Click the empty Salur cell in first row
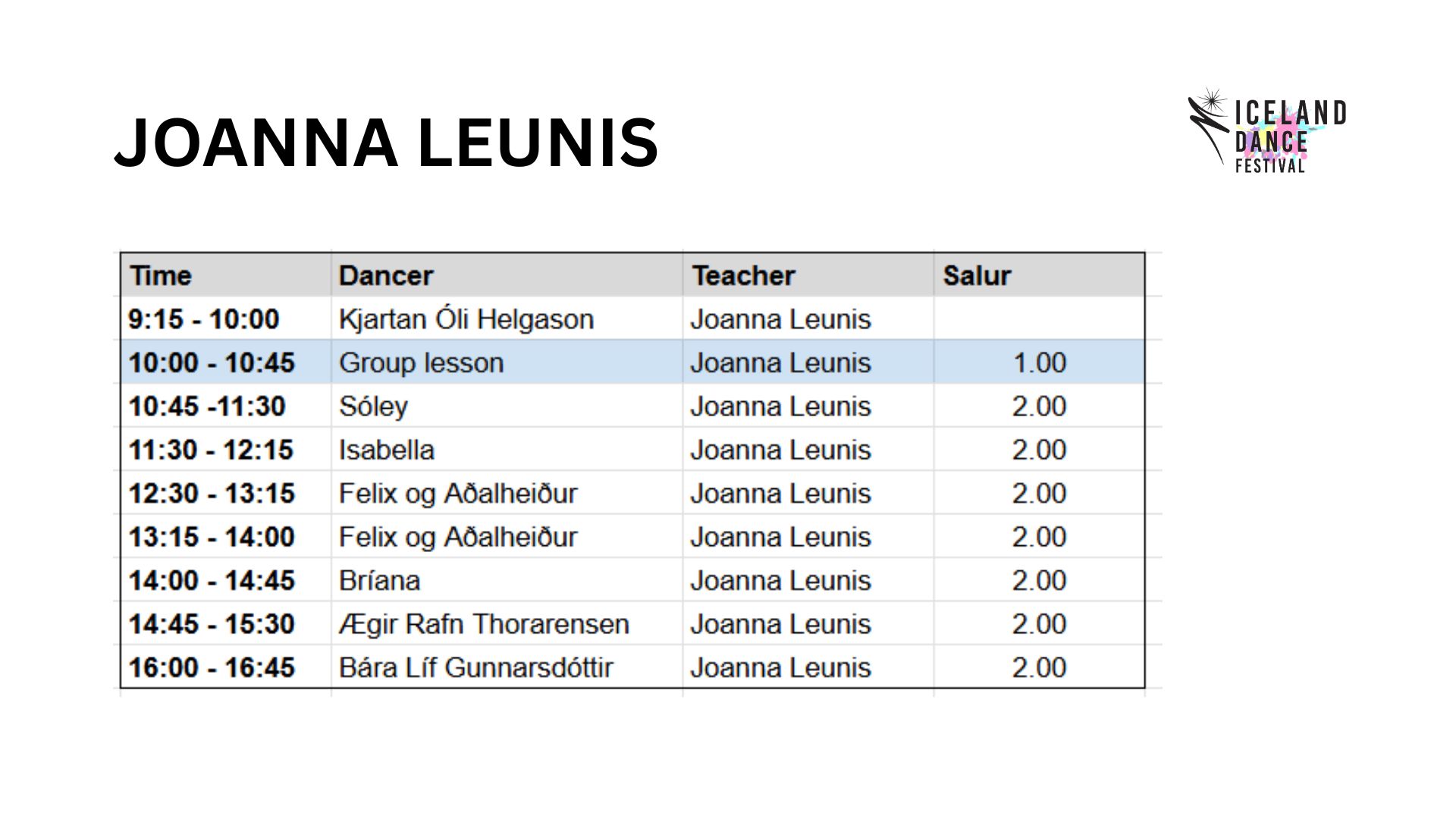This screenshot has width=1456, height=819. [1039, 318]
